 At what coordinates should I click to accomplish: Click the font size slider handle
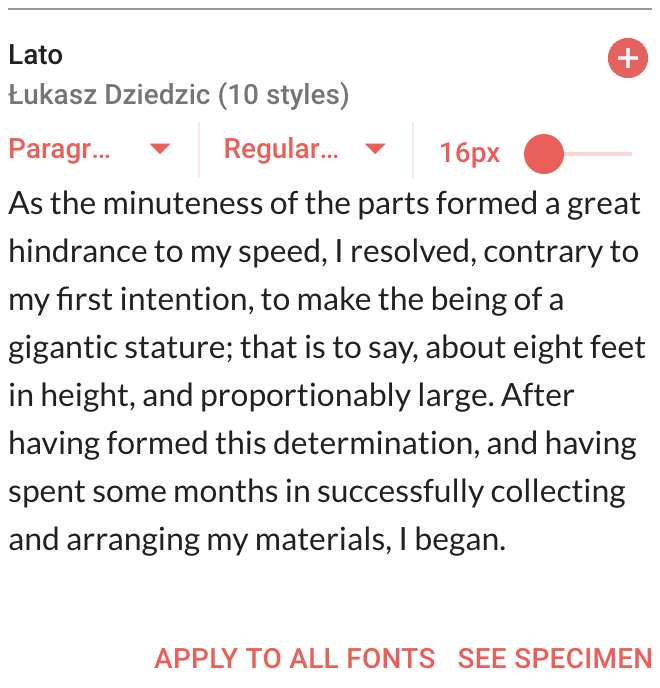coord(544,154)
